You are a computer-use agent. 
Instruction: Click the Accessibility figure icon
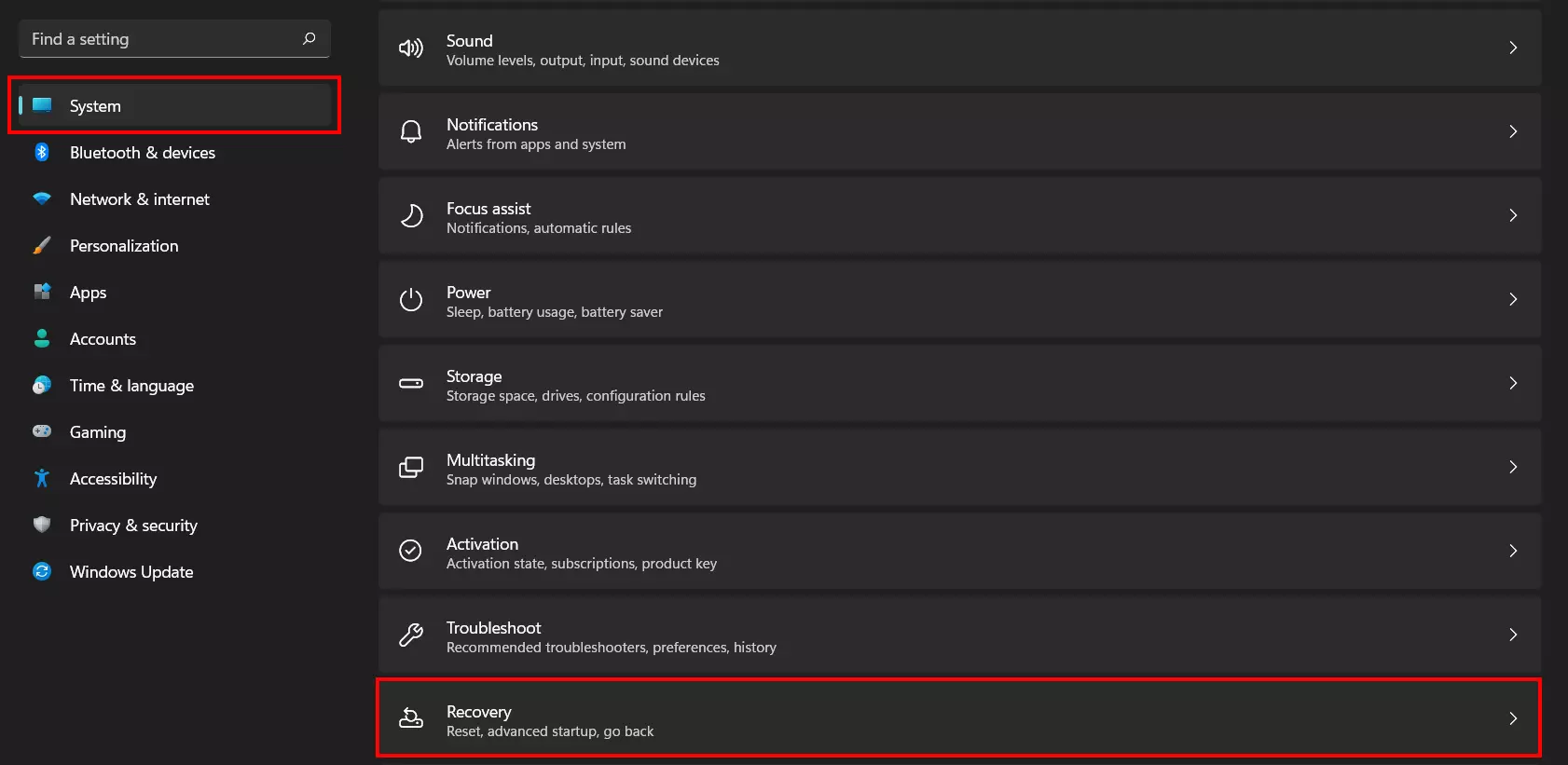(42, 478)
